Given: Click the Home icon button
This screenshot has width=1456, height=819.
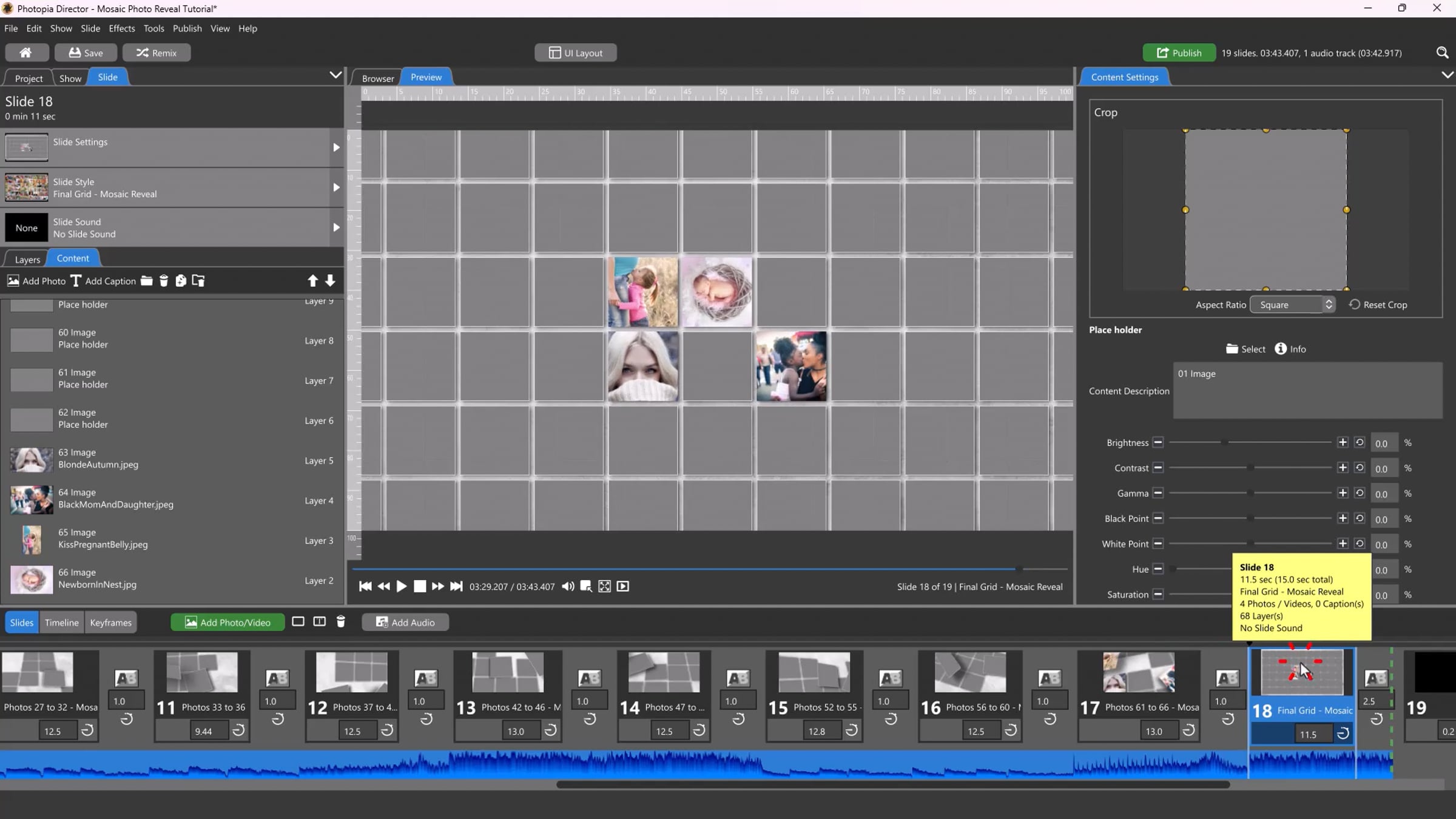Looking at the screenshot, I should click(26, 53).
